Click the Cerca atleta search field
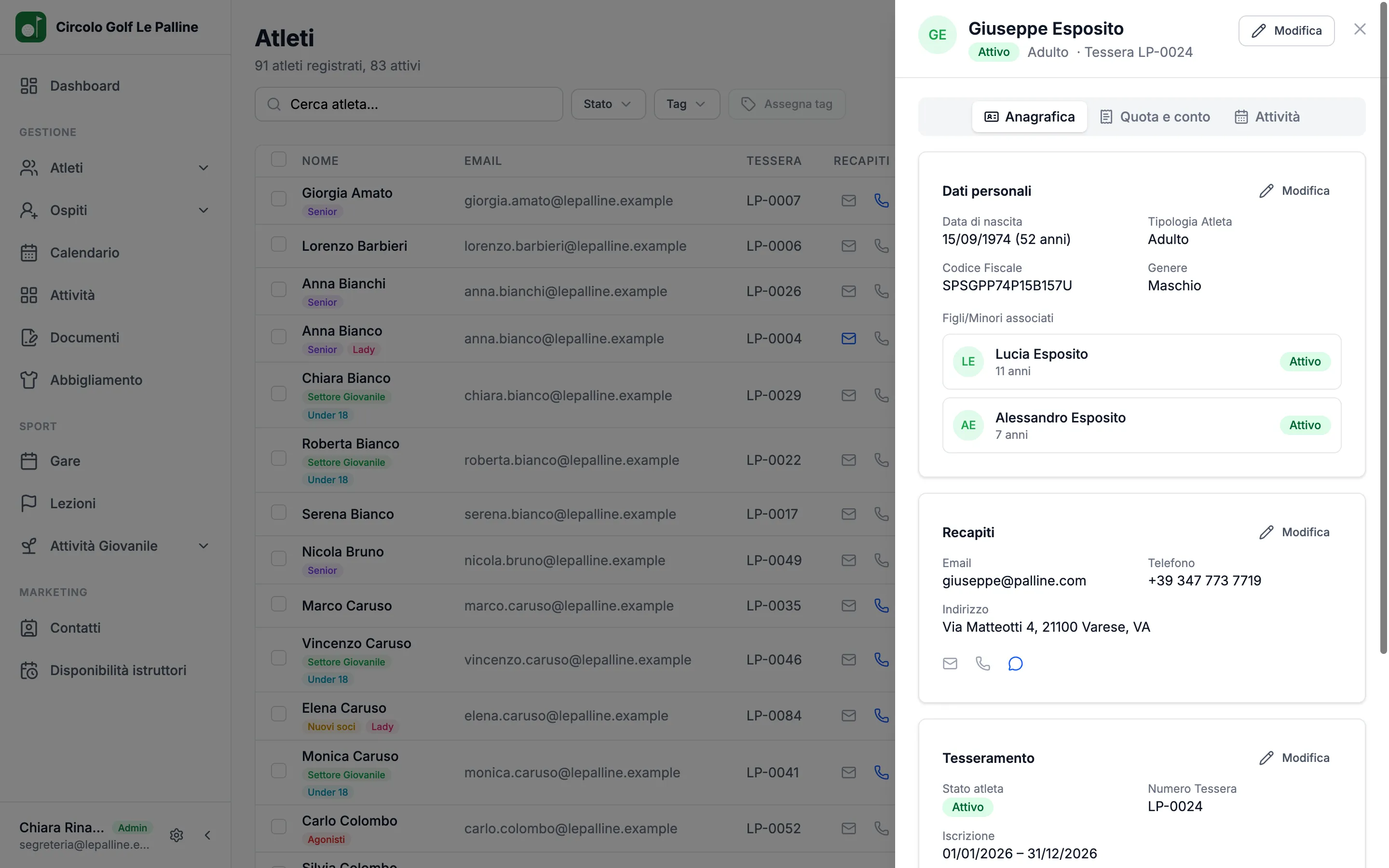Screen dimensions: 1389x868 [x=409, y=104]
